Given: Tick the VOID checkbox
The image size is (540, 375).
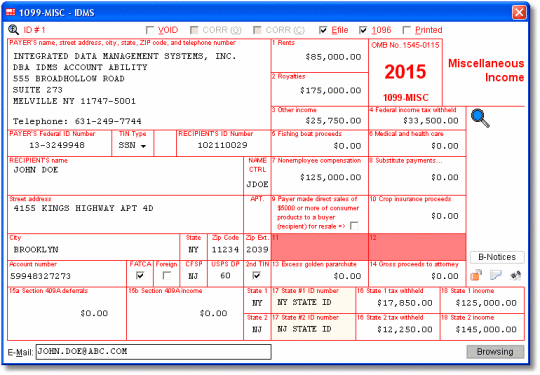Looking at the screenshot, I should [150, 30].
